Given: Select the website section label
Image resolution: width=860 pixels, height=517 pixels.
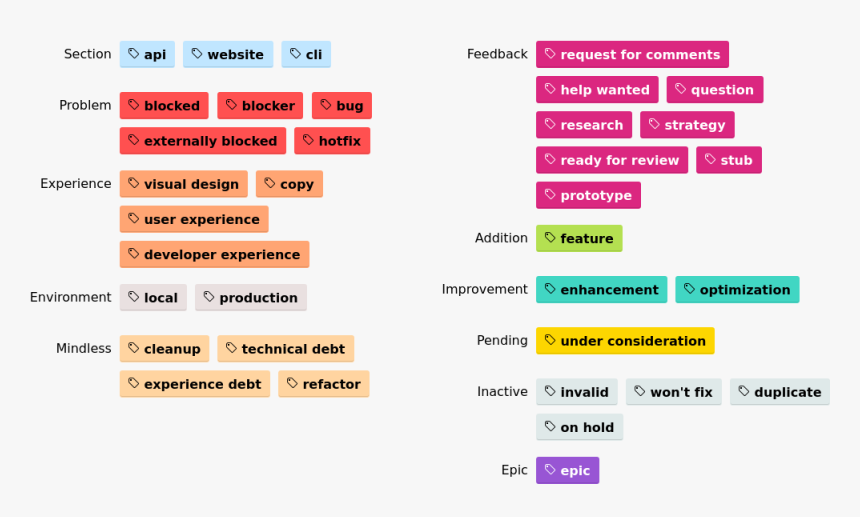Looking at the screenshot, I should [228, 54].
